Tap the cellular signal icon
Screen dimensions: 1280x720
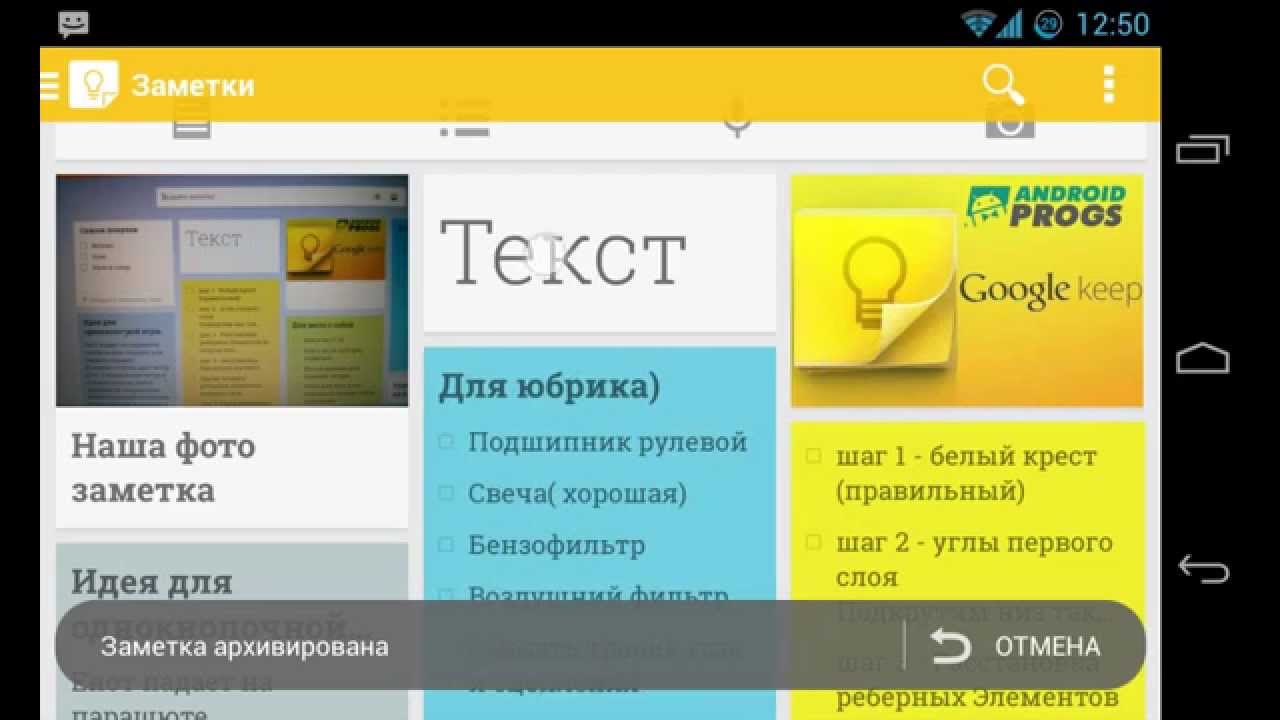[x=1011, y=23]
